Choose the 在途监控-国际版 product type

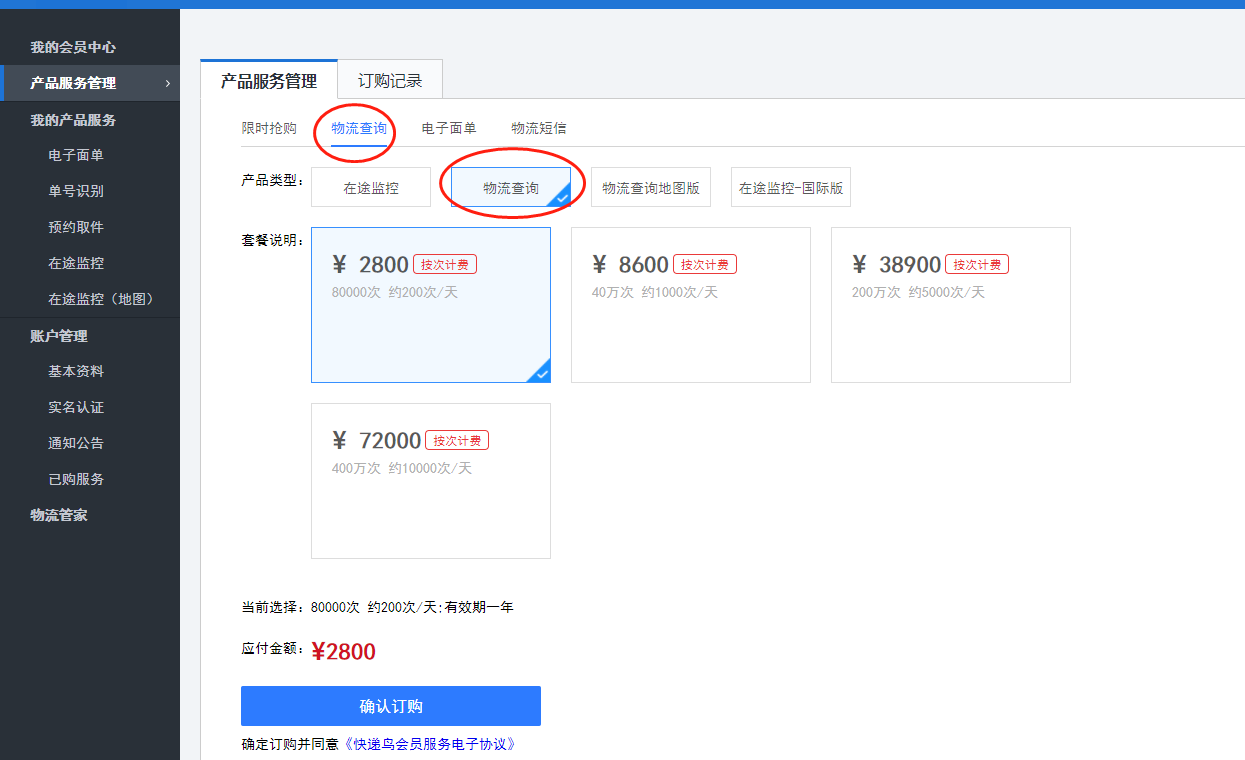click(x=791, y=188)
